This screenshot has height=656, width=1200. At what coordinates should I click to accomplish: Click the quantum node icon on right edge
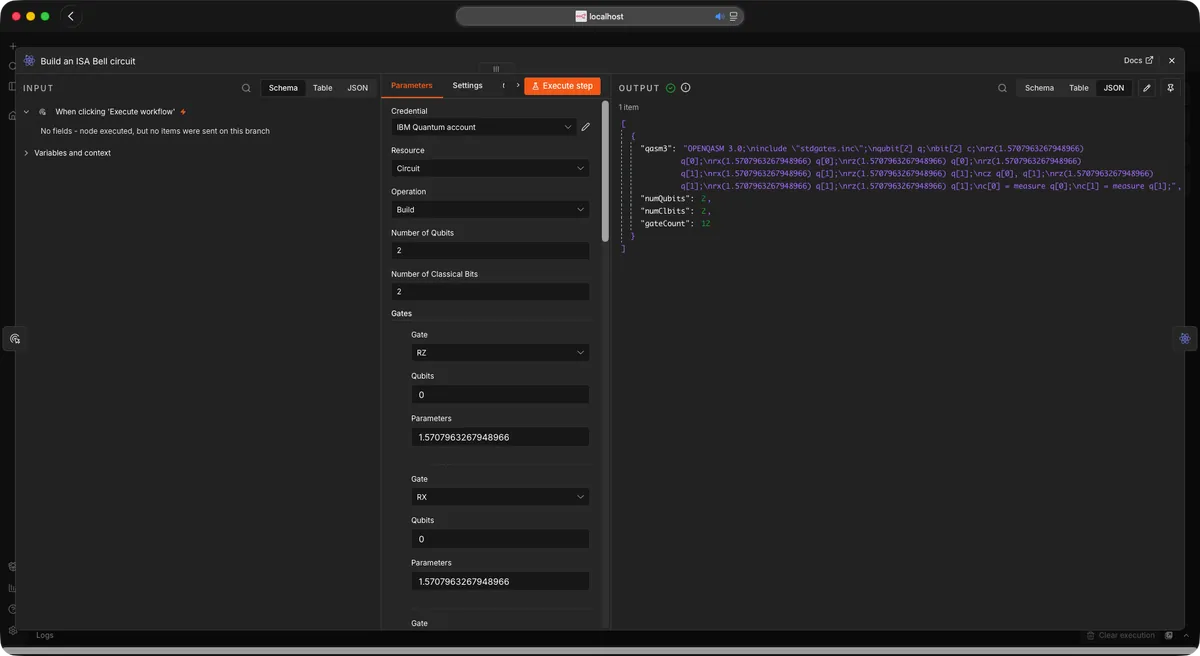(x=1185, y=338)
